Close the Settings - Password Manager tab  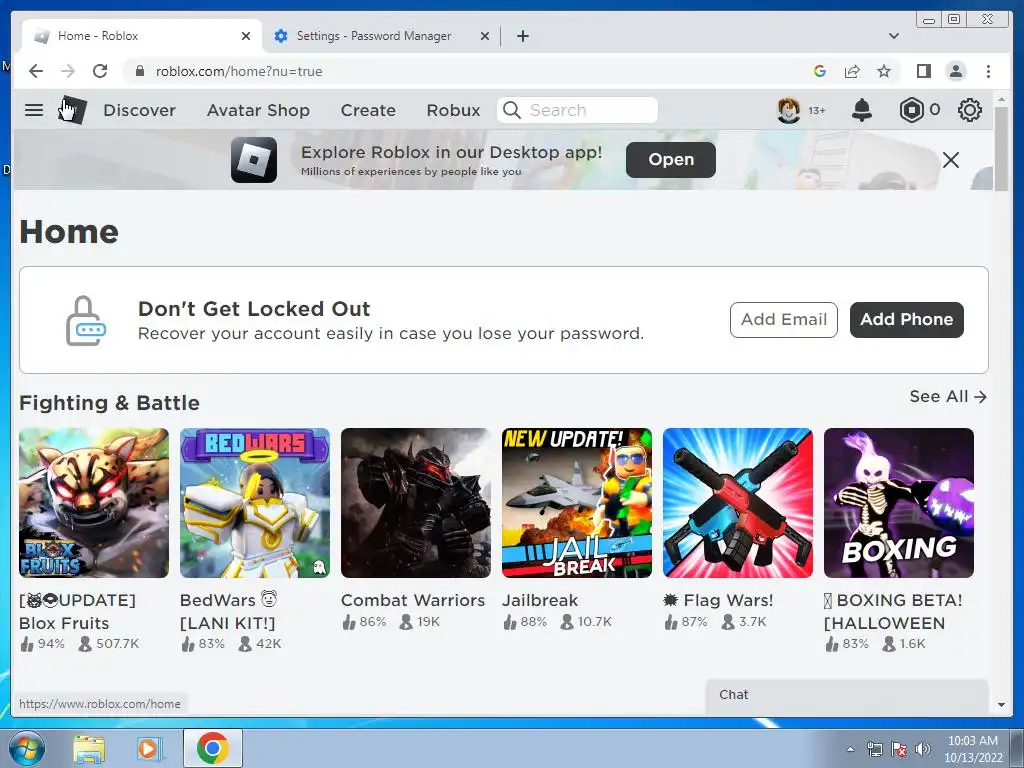pos(485,36)
